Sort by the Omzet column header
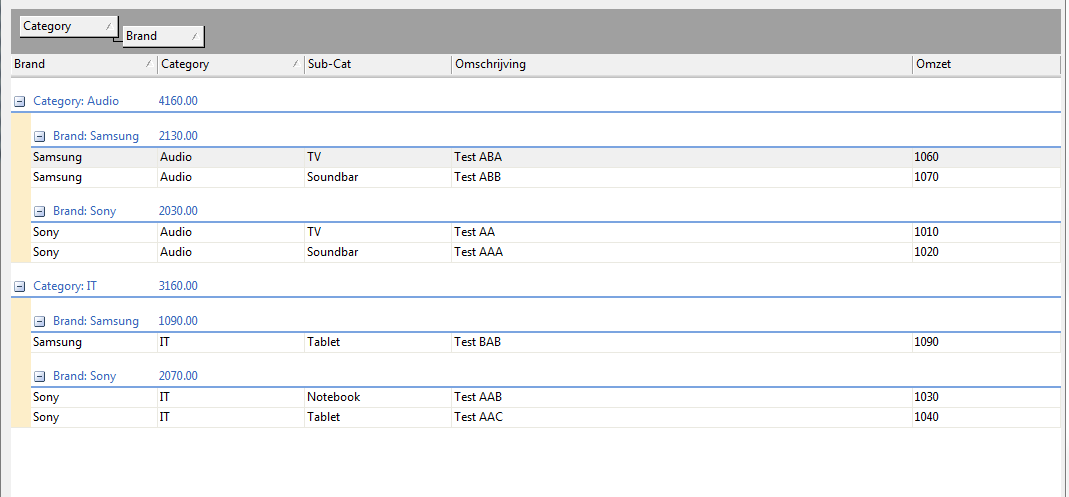The width and height of the screenshot is (1069, 497). [x=985, y=65]
